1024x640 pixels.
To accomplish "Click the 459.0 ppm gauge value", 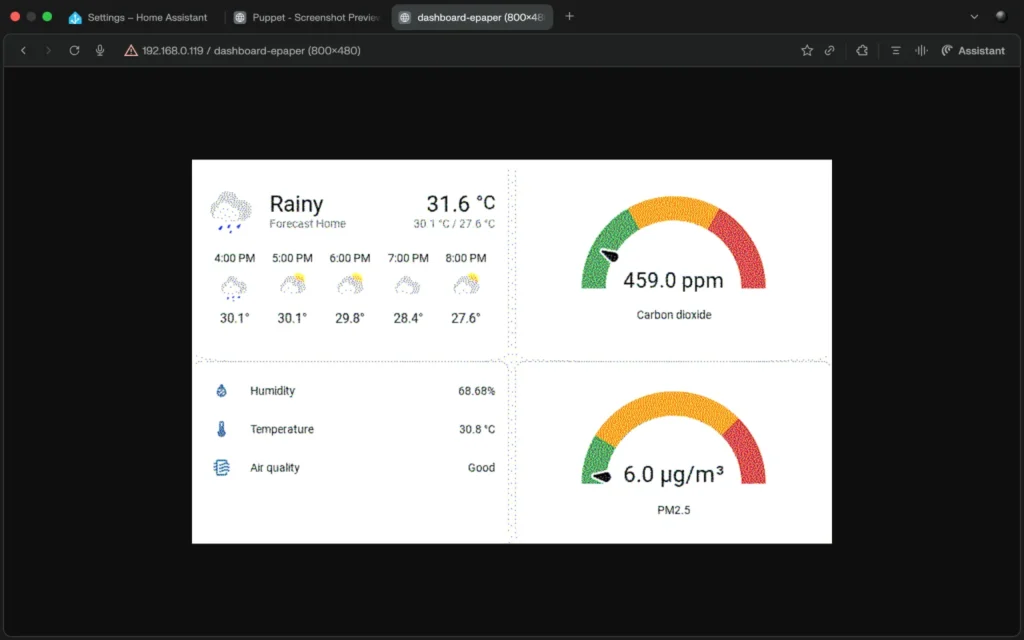I will click(673, 280).
